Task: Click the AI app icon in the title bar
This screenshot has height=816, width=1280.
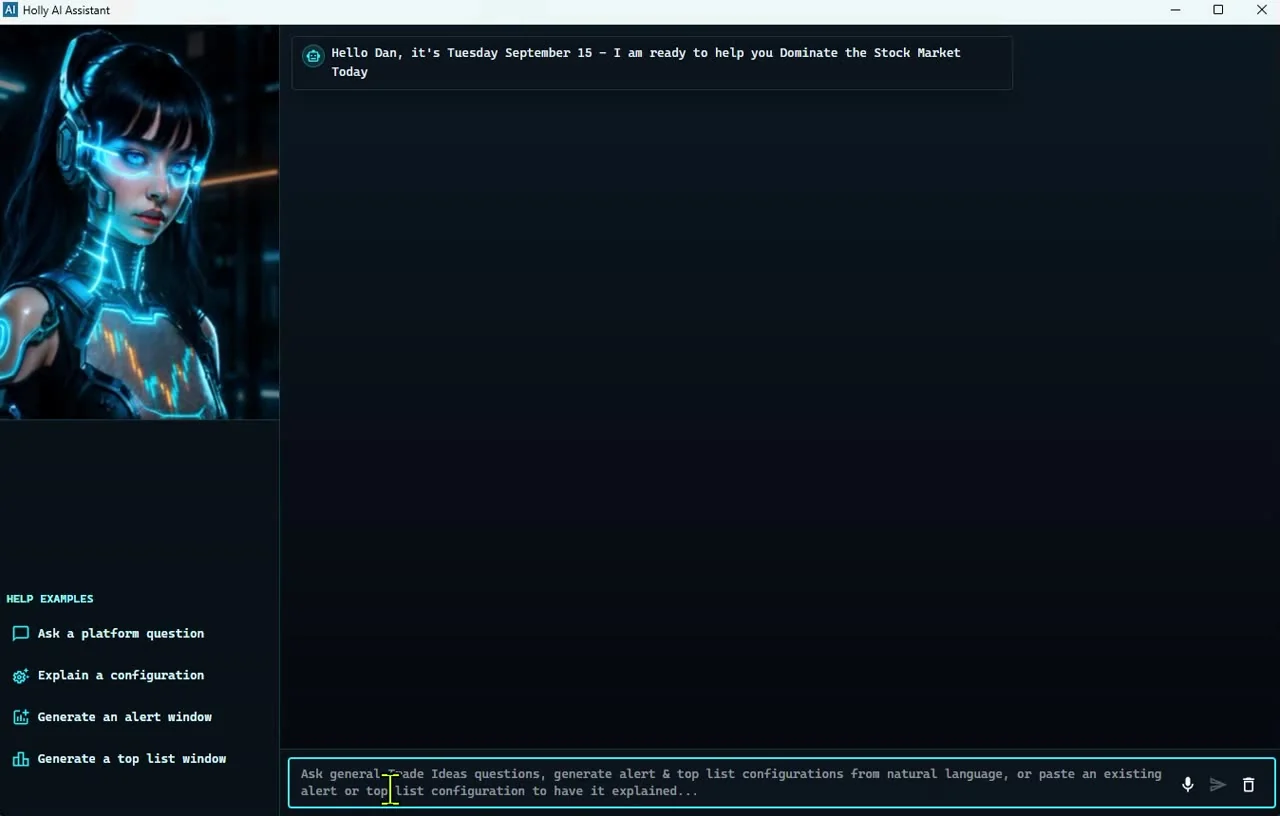Action: click(x=10, y=10)
